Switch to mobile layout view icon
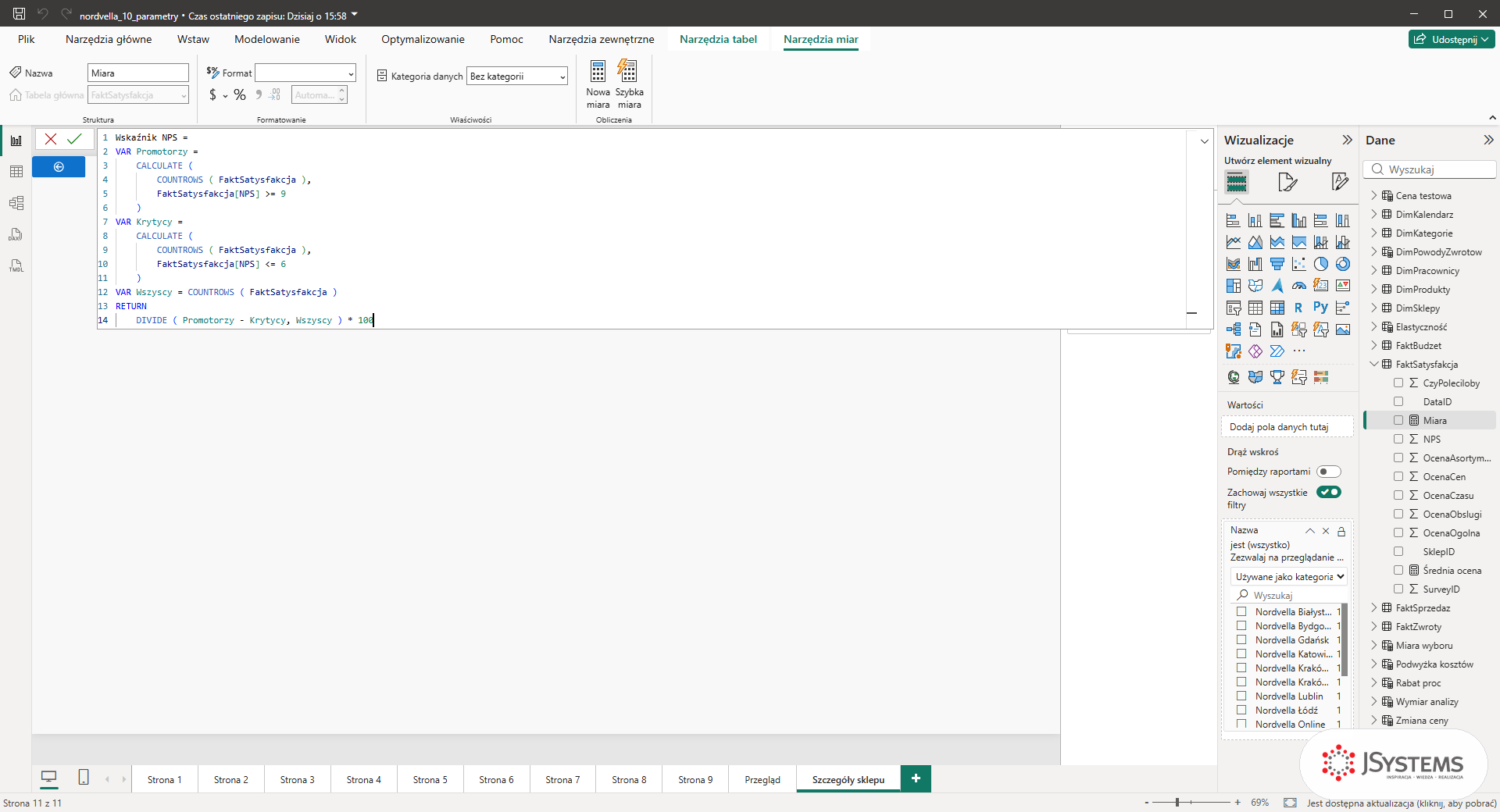The height and width of the screenshot is (812, 1500). pyautogui.click(x=84, y=778)
